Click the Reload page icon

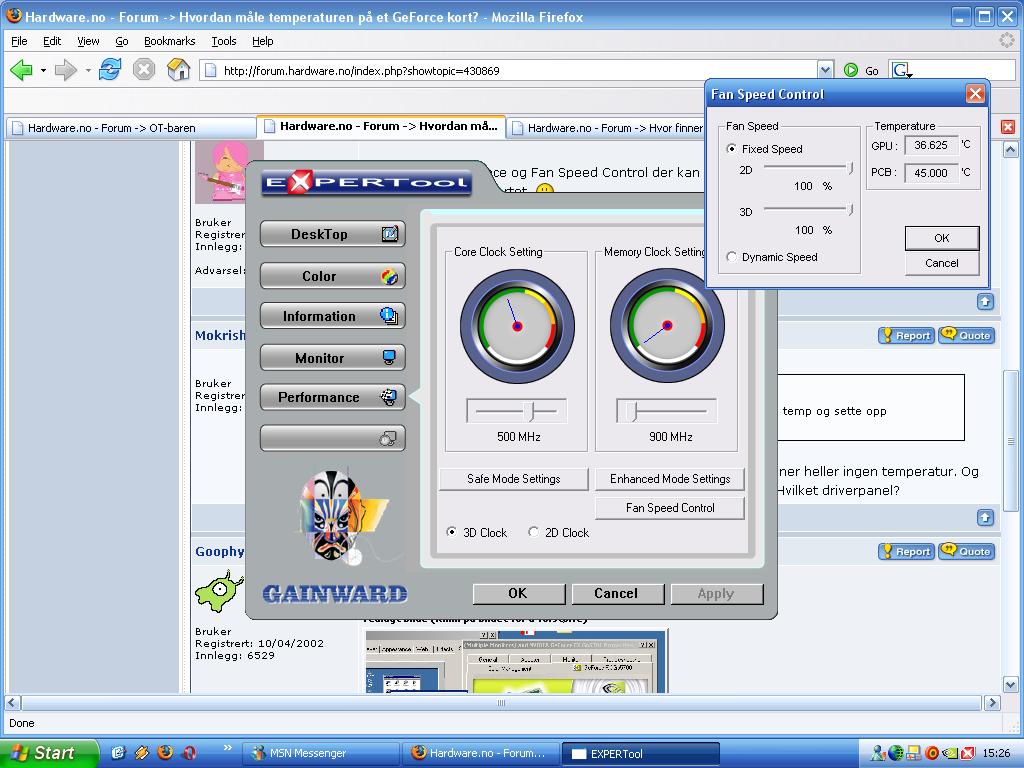[110, 69]
